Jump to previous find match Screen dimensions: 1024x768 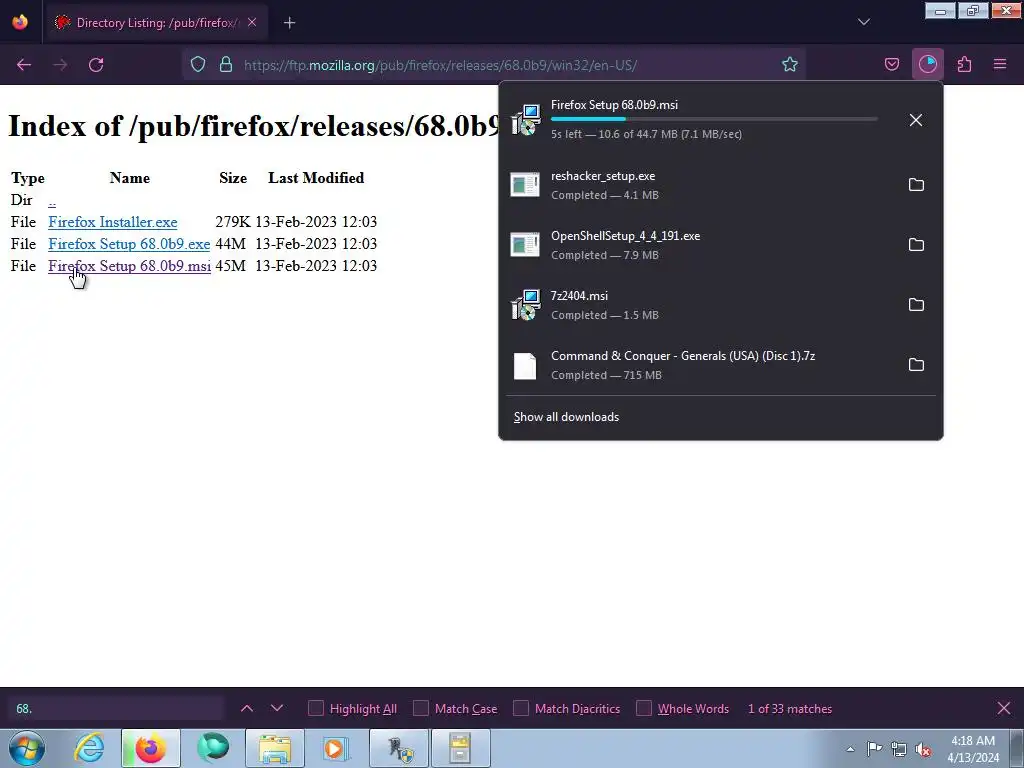(x=247, y=709)
